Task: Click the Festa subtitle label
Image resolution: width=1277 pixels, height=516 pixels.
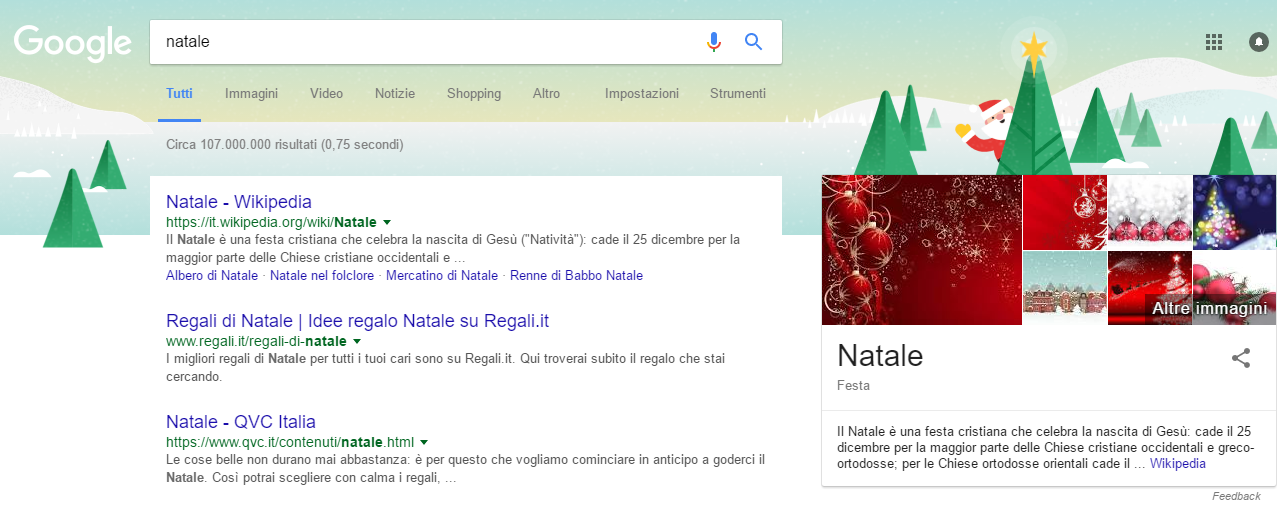Action: click(x=853, y=385)
